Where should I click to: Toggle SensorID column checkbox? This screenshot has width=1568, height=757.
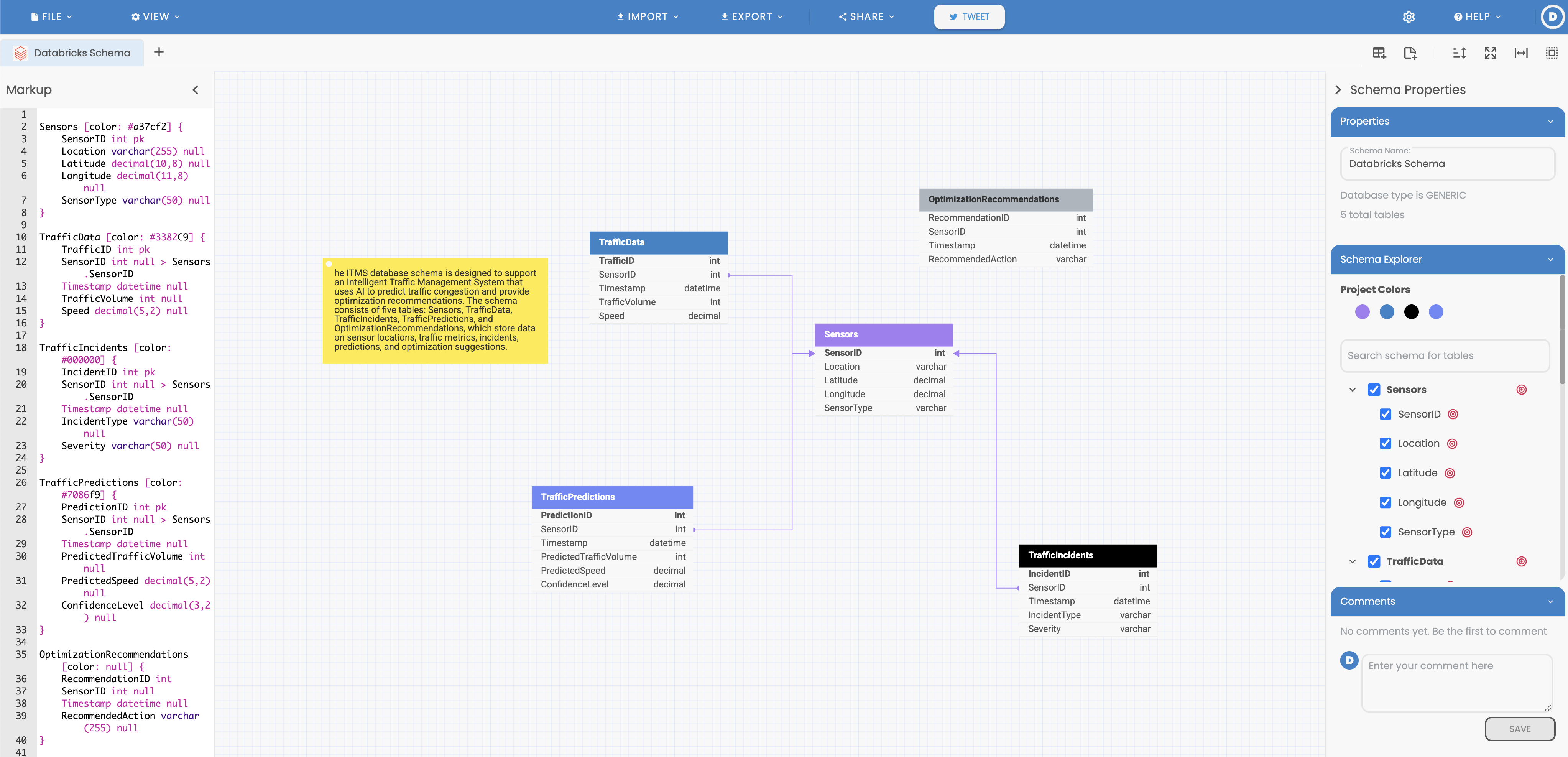tap(1385, 414)
